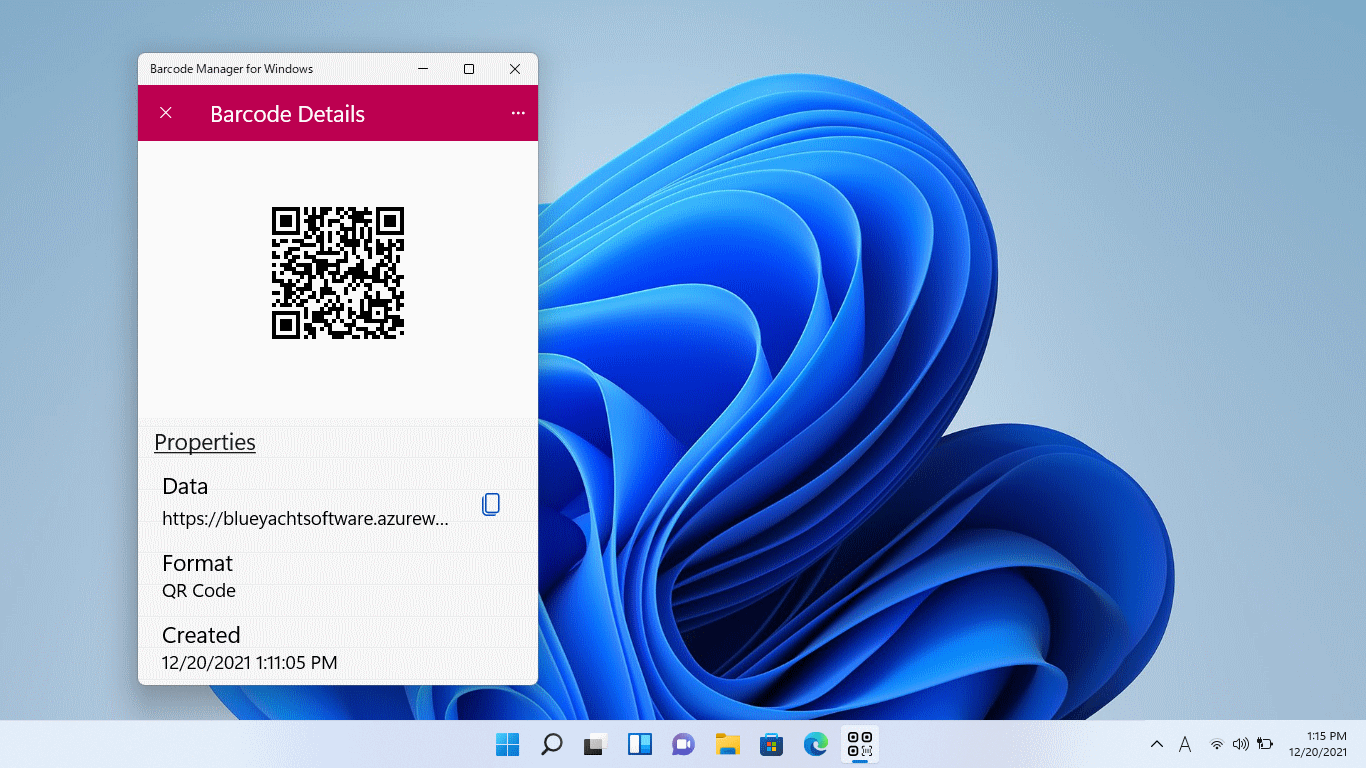Open Microsoft Store from the taskbar

[771, 744]
